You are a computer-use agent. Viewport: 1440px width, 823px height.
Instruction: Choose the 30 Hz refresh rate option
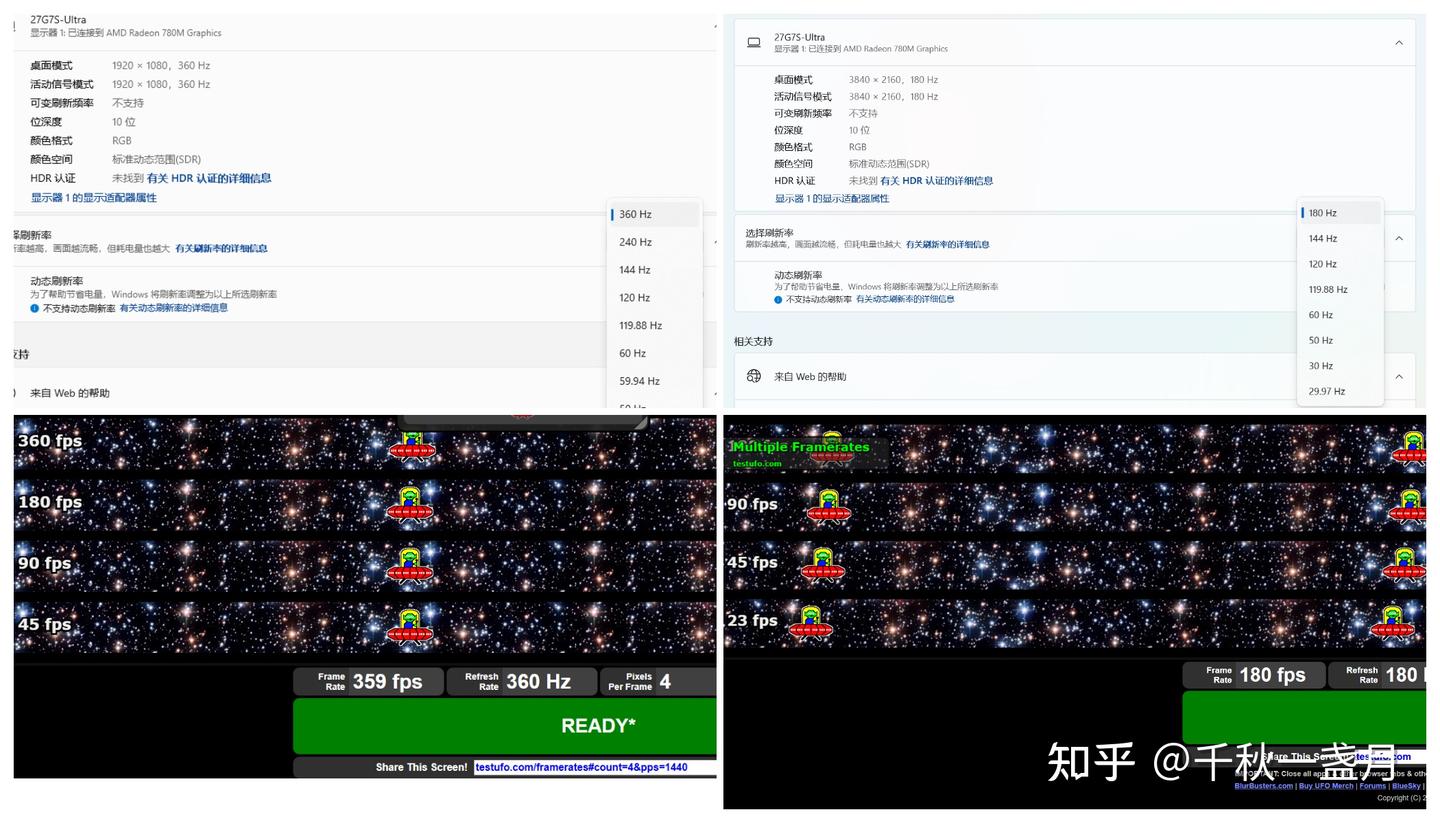click(x=1340, y=366)
